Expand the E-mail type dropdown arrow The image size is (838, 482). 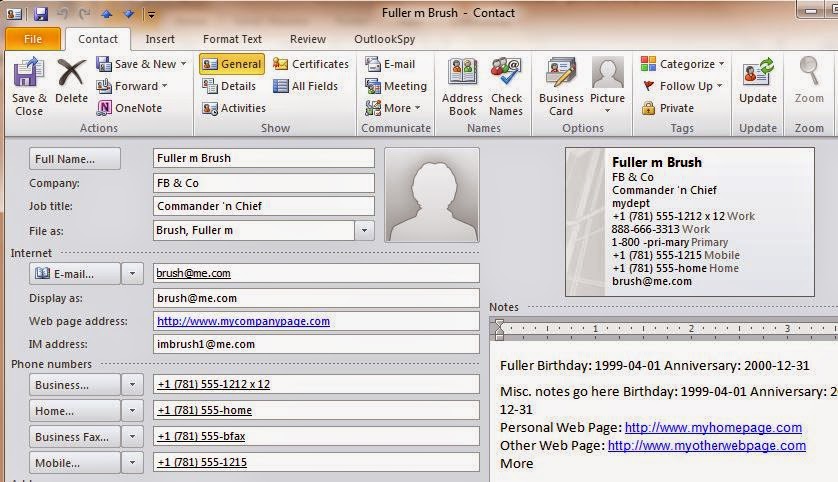tap(132, 274)
